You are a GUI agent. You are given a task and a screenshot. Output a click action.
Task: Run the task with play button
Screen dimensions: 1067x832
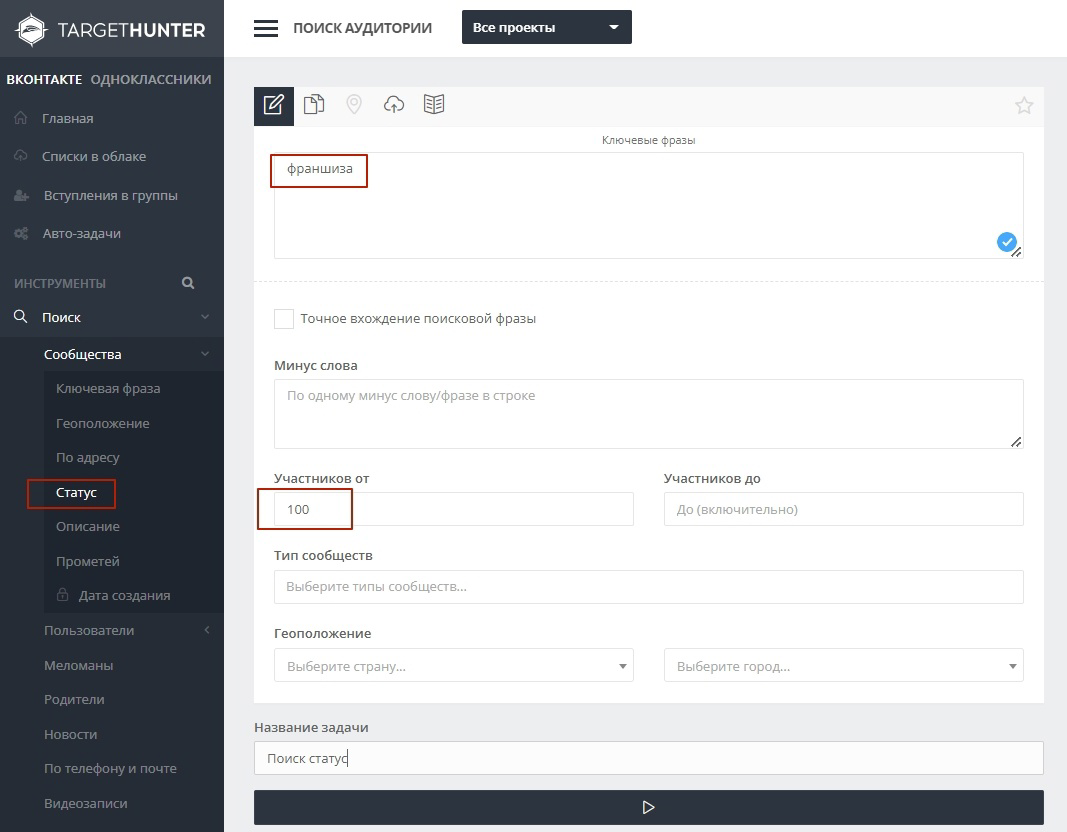tap(649, 808)
